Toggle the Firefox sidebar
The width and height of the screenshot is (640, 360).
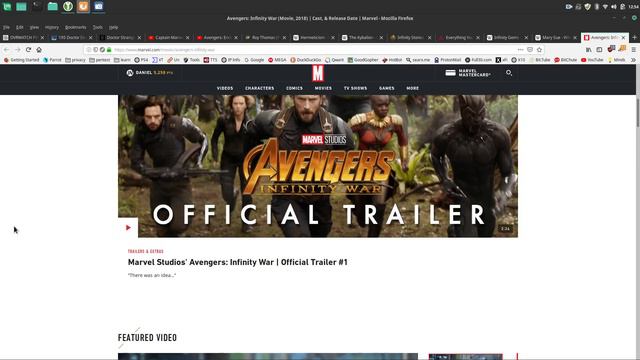tap(599, 49)
